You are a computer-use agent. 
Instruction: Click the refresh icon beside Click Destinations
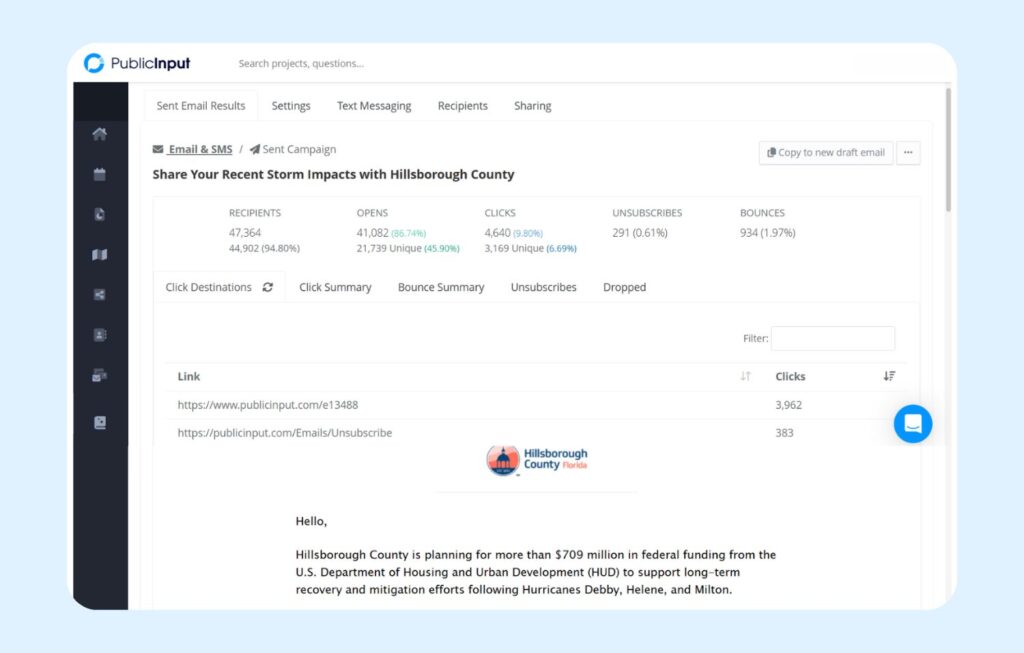(268, 287)
